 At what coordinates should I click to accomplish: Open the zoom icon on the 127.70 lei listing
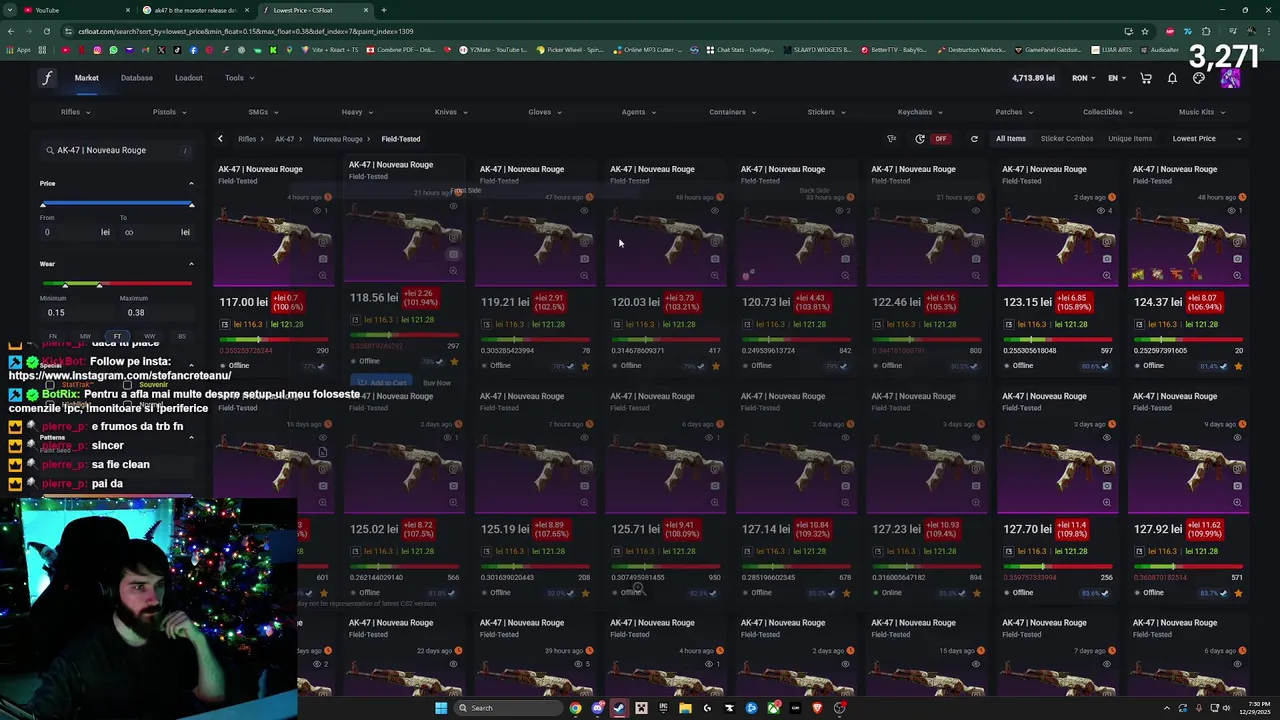[1107, 502]
